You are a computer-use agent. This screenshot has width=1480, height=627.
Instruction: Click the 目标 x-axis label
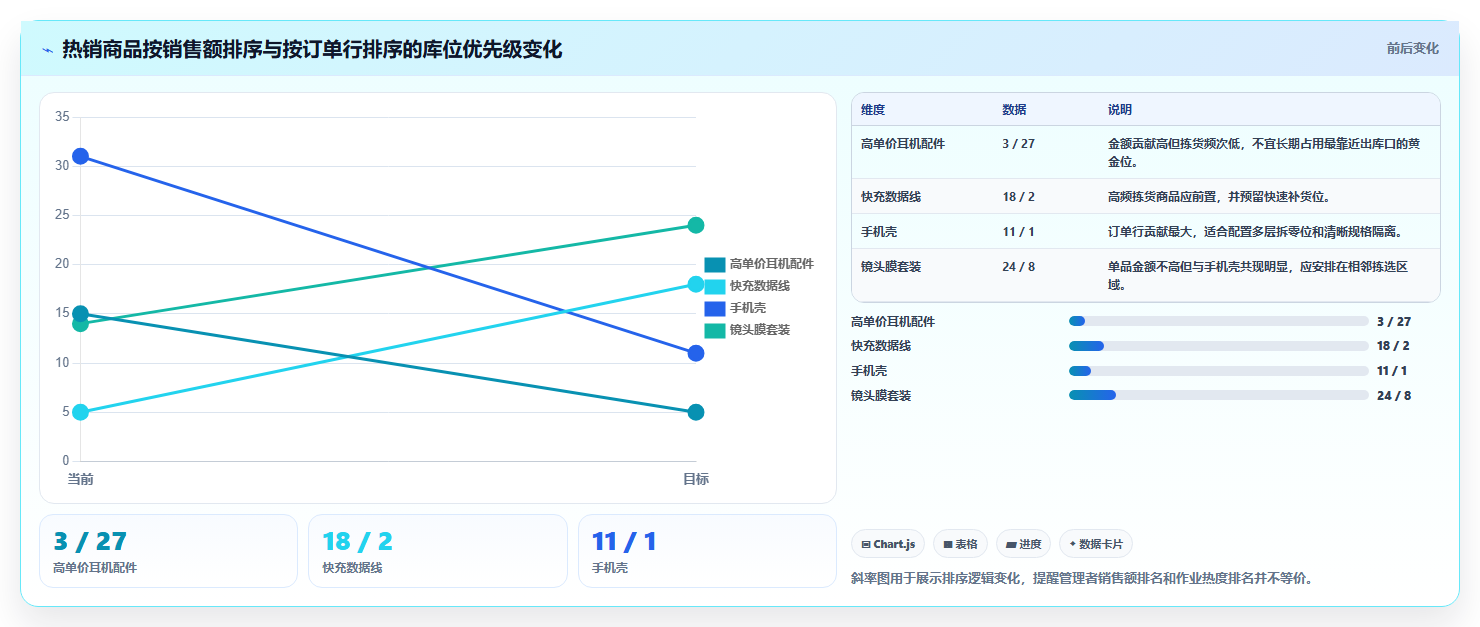[x=696, y=480]
